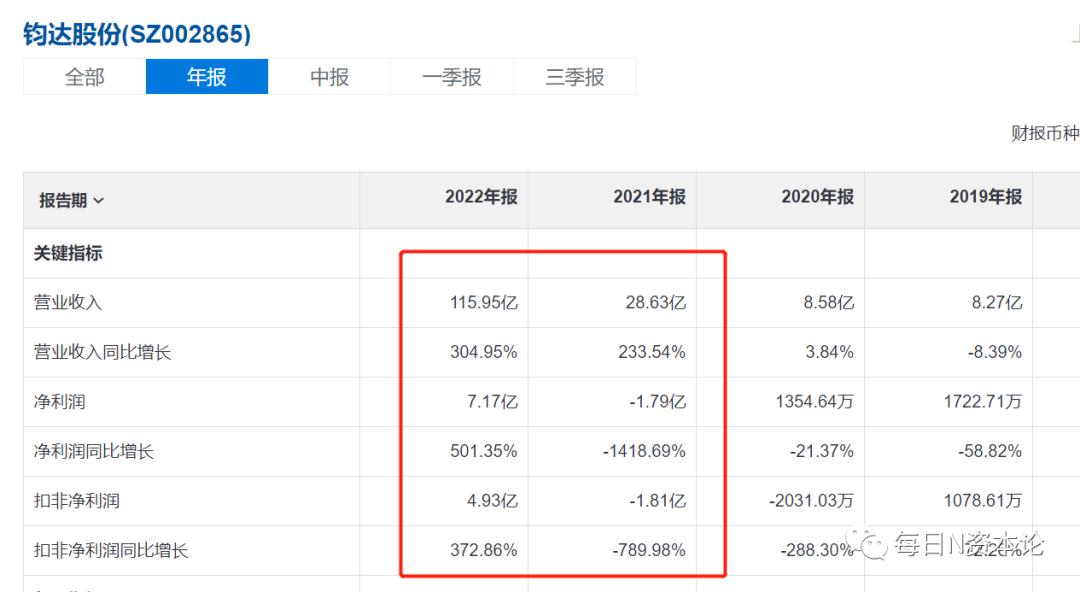Click the 233.54% growth value
Screen dimensions: 1080x592
tap(652, 352)
